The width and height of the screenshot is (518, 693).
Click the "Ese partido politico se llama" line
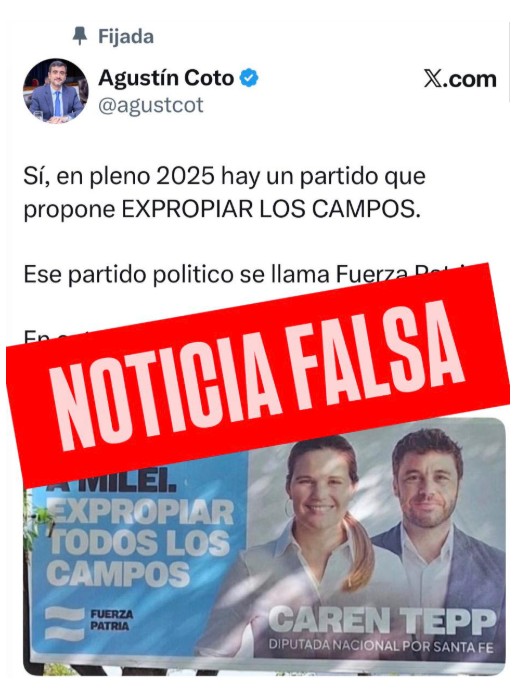(x=177, y=274)
